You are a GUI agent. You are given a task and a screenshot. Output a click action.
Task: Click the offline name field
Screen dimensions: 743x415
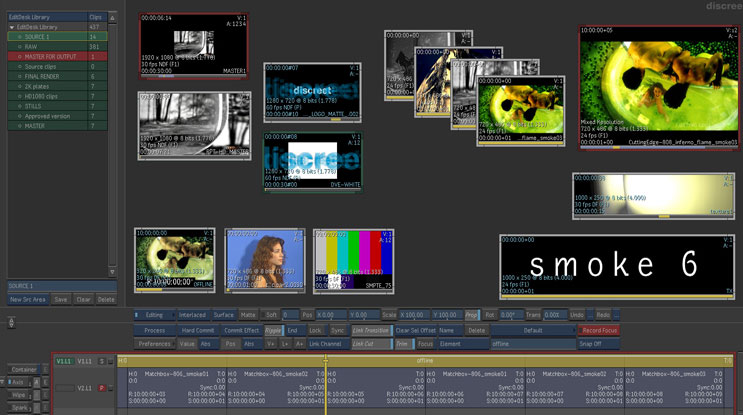[533, 344]
